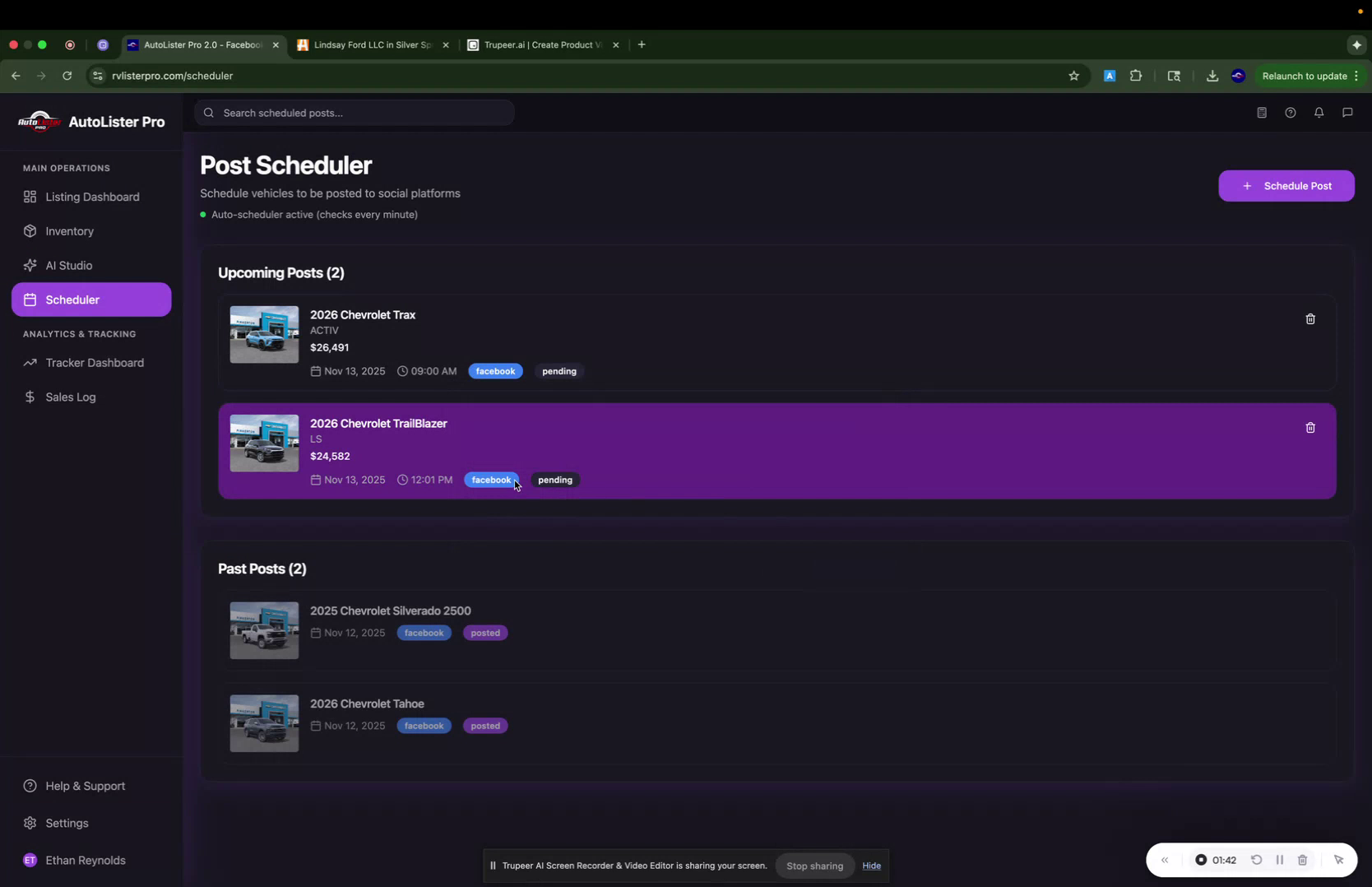Open the reports icon in the top header

click(1262, 113)
